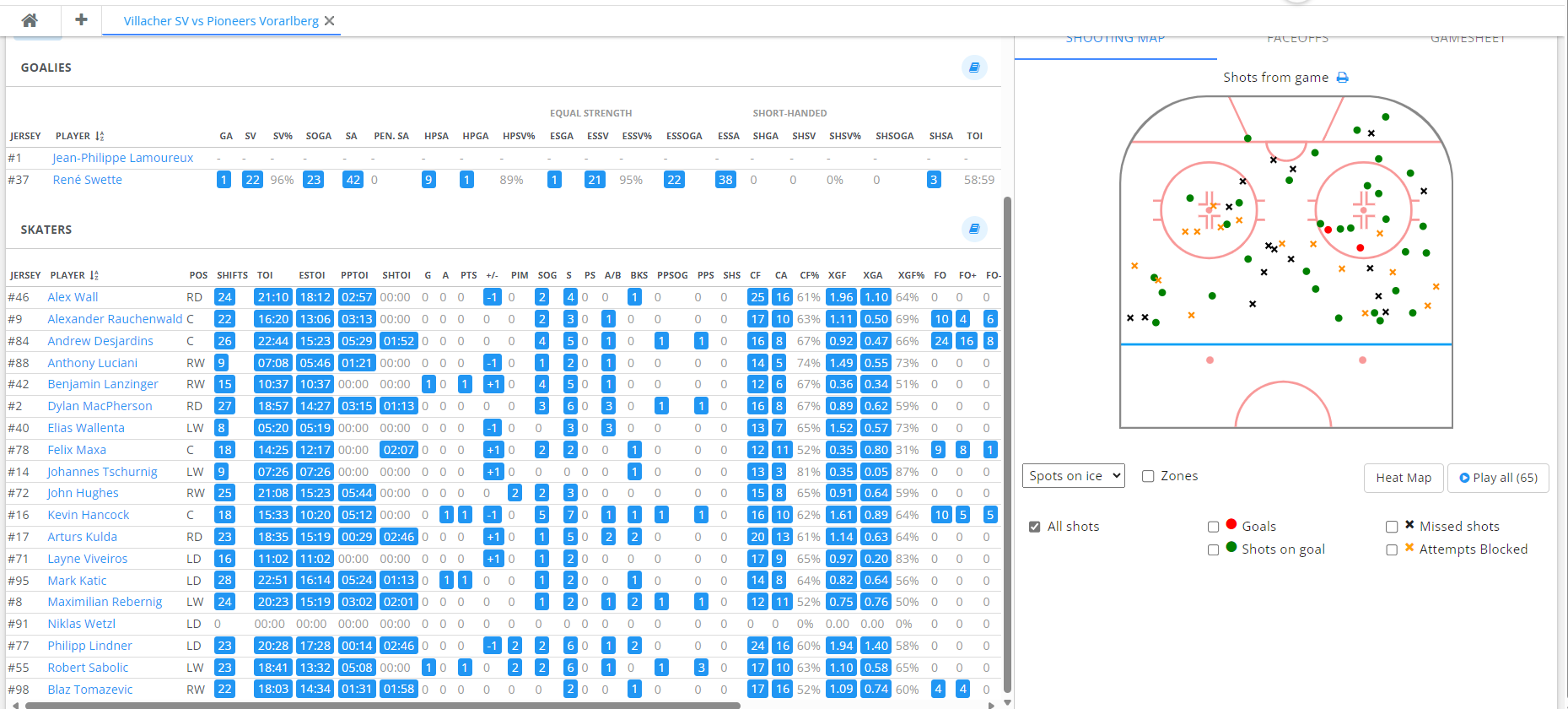Print the shots from game map
Image resolution: width=1568 pixels, height=709 pixels.
tap(1343, 78)
